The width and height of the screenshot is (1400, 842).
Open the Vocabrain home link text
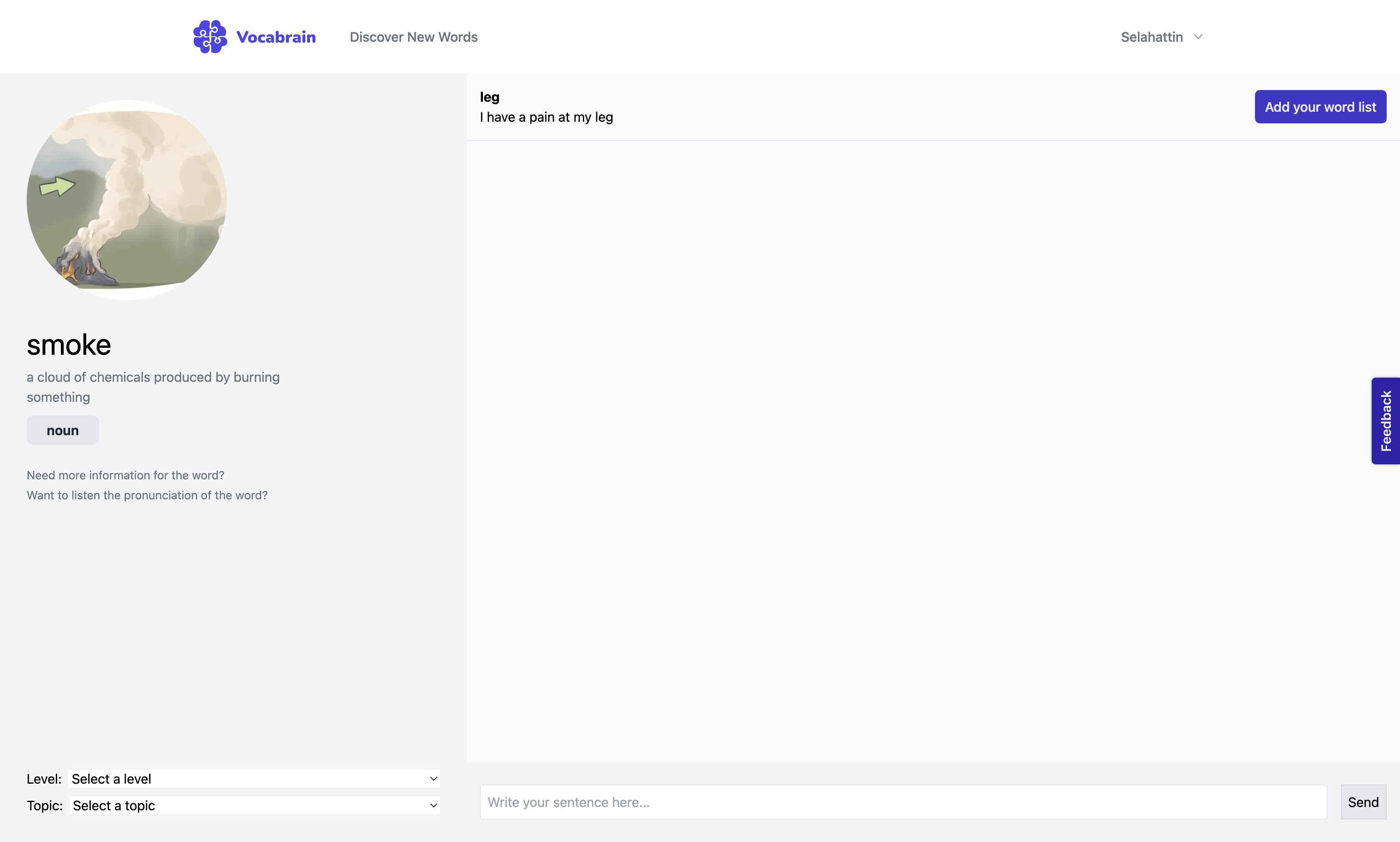pyautogui.click(x=275, y=37)
